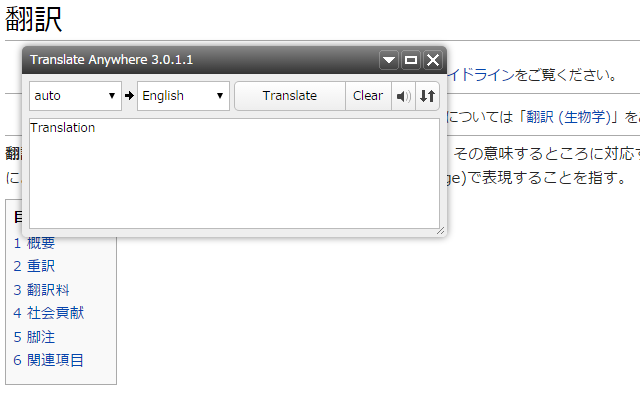Open contents link 3 翻訳料
This screenshot has height=400, width=640.
tap(41, 290)
